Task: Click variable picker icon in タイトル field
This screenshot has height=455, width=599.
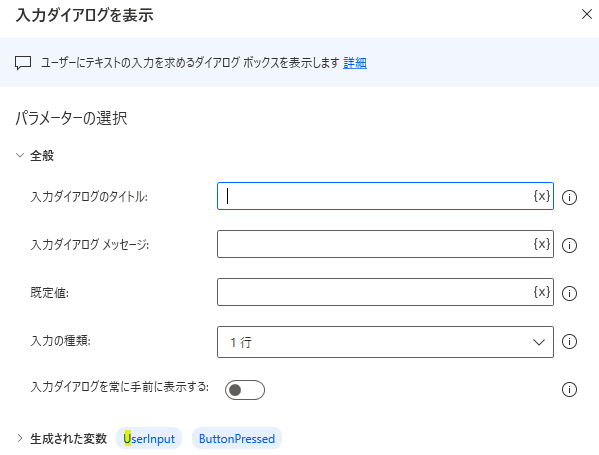Action: tap(542, 196)
